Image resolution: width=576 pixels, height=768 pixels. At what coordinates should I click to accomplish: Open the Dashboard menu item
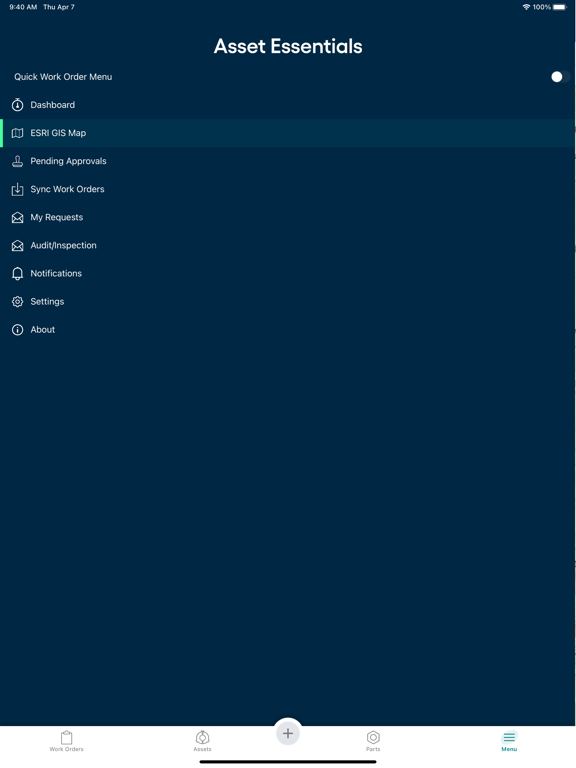(x=288, y=105)
